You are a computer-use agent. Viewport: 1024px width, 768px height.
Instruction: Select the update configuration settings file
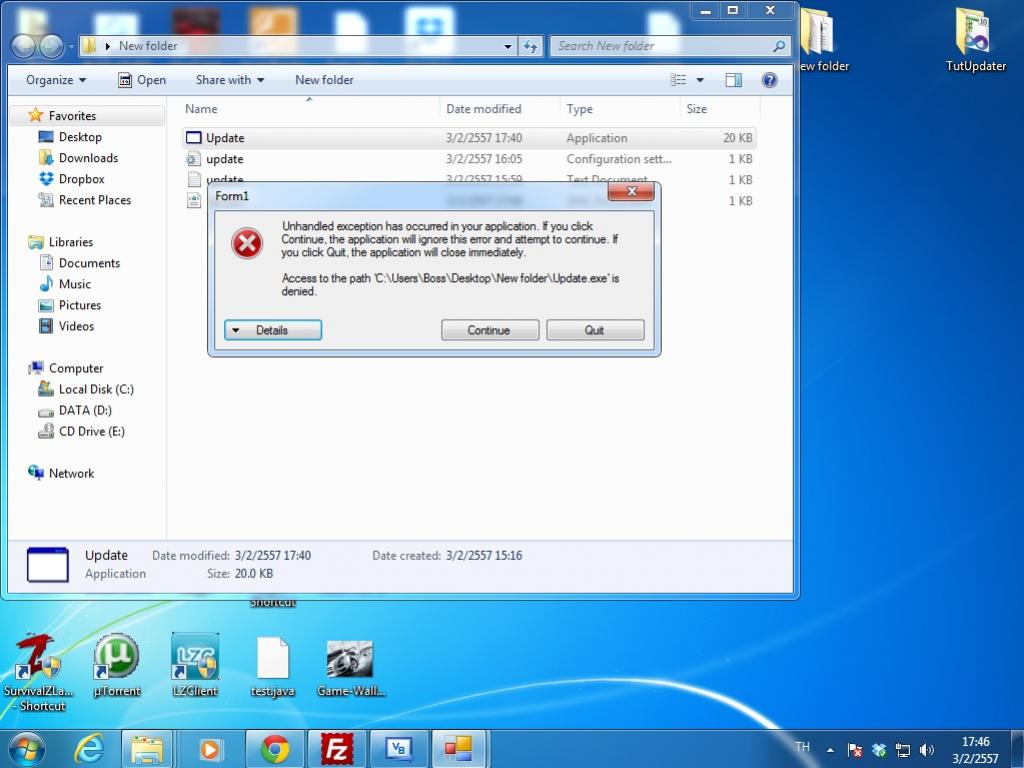click(x=469, y=159)
